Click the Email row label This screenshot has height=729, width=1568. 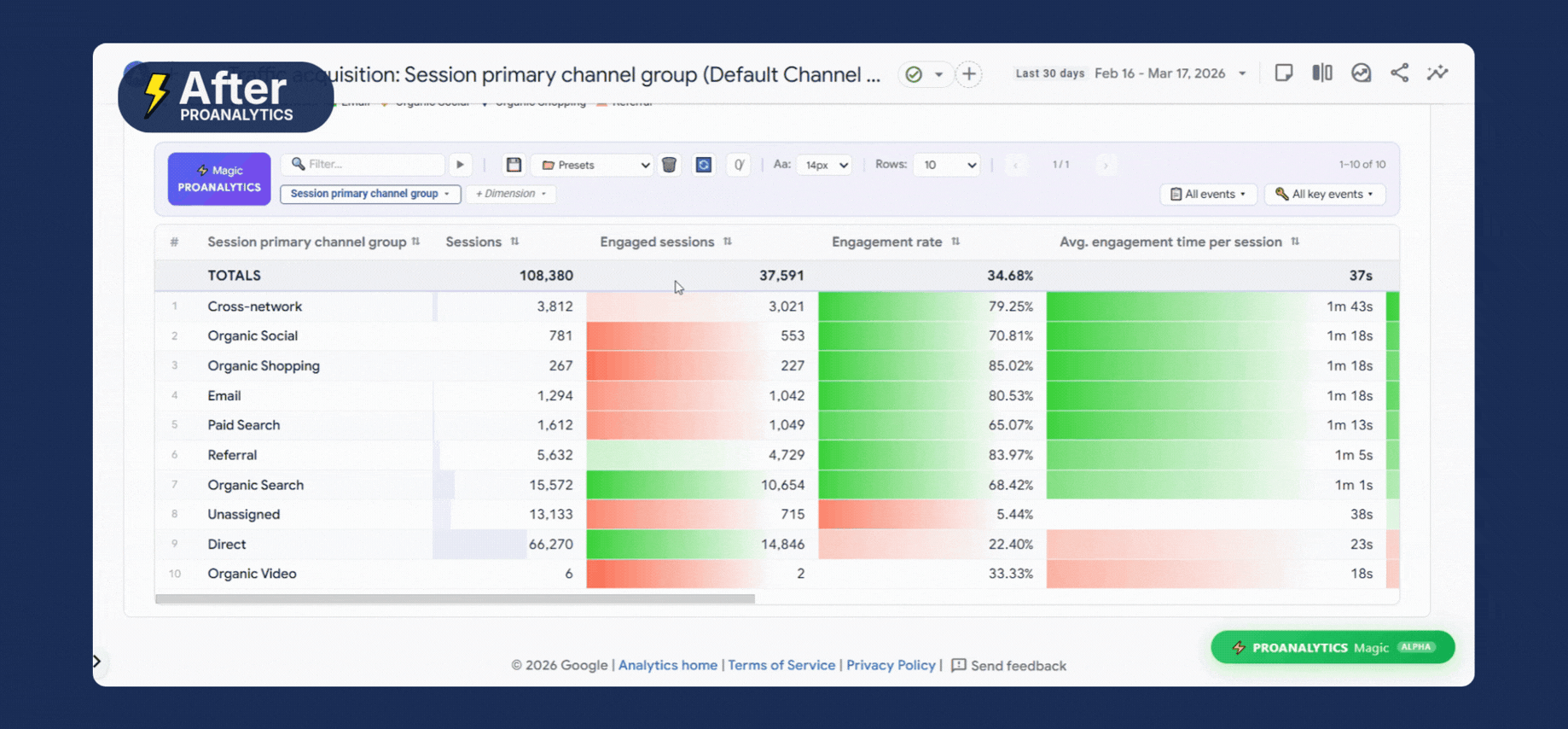224,396
